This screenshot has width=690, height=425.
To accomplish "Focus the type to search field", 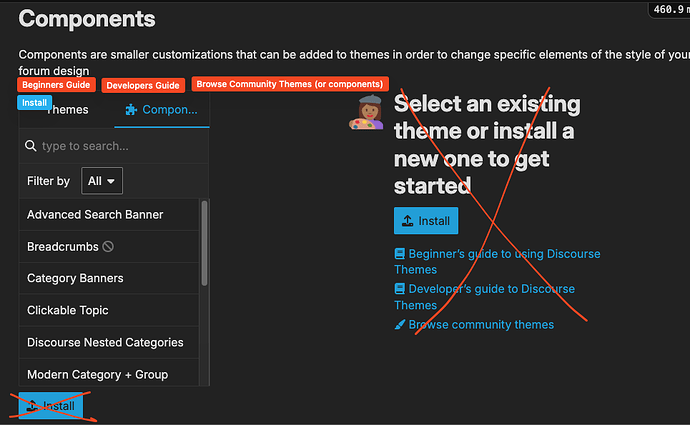I will [114, 146].
